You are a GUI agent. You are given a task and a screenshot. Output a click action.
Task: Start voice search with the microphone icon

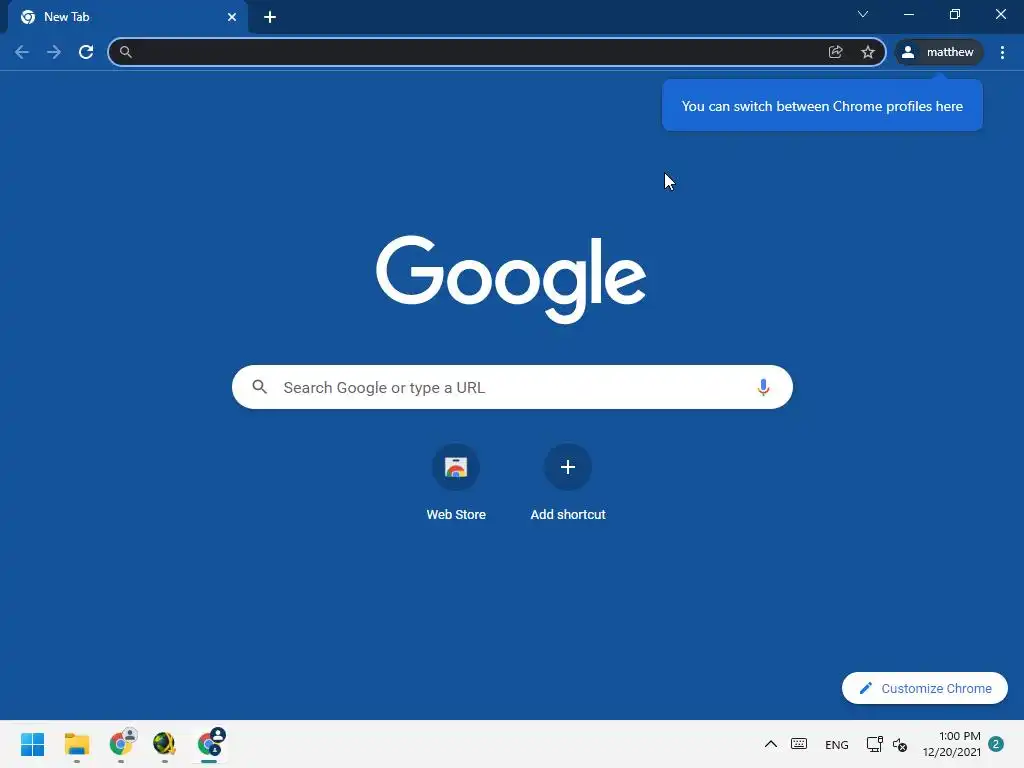click(763, 387)
